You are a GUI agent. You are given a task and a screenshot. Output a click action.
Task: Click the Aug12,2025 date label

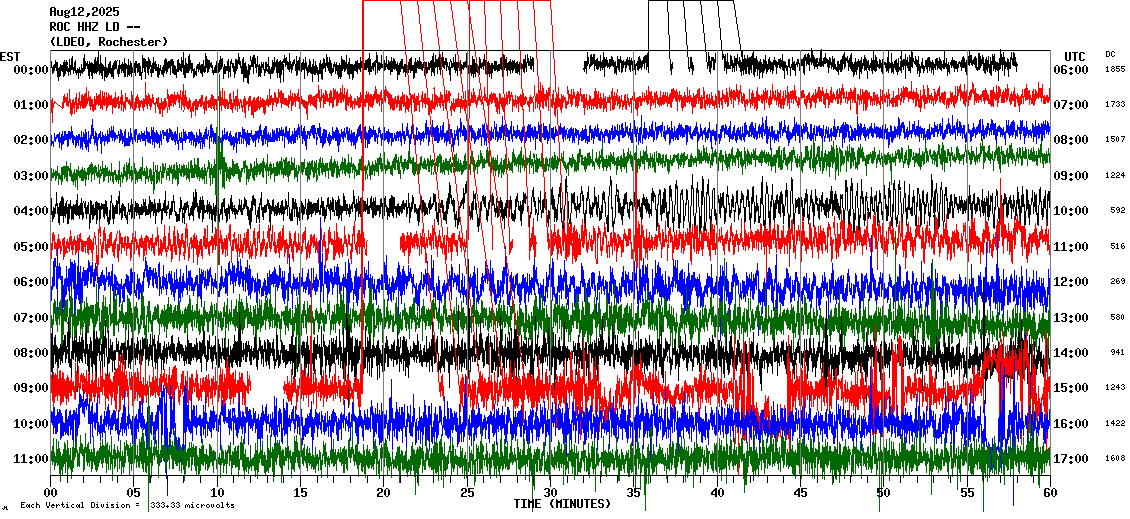coord(83,12)
